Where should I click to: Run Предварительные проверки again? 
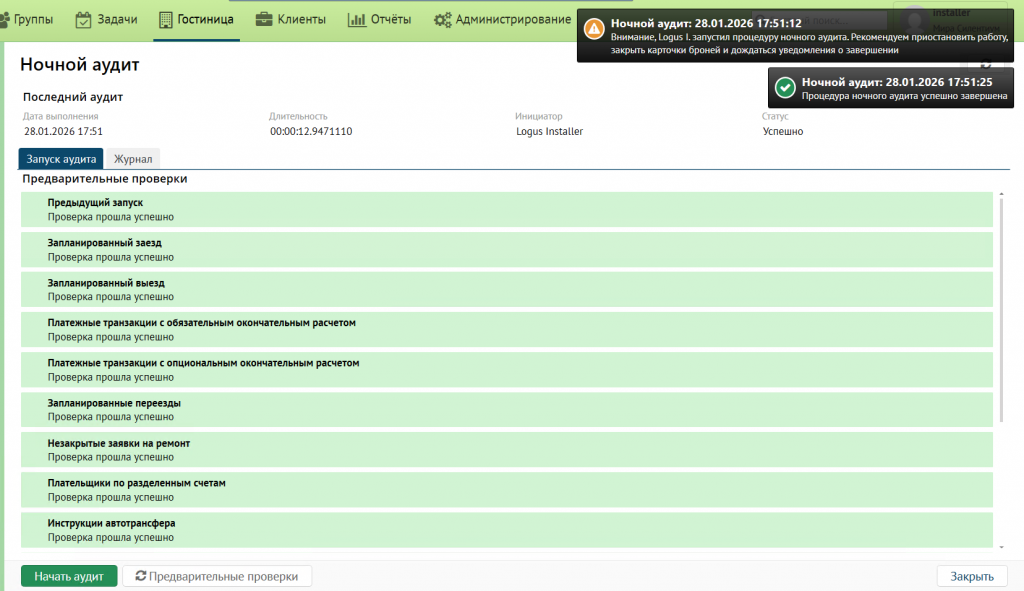point(217,576)
